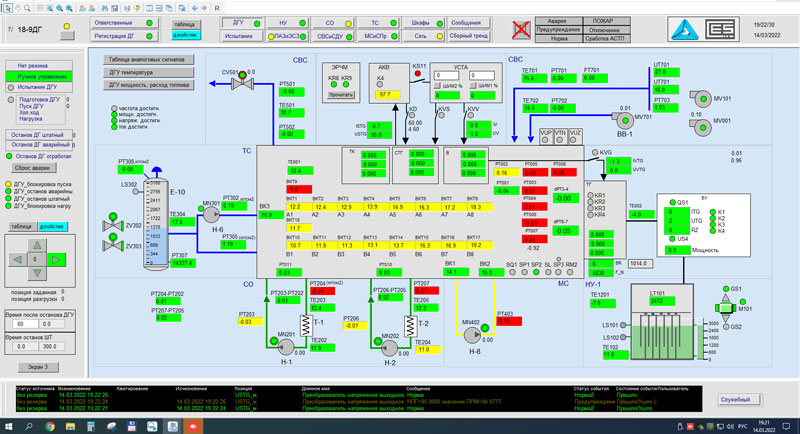Click the crossed-out red alarm icon

tap(521, 29)
